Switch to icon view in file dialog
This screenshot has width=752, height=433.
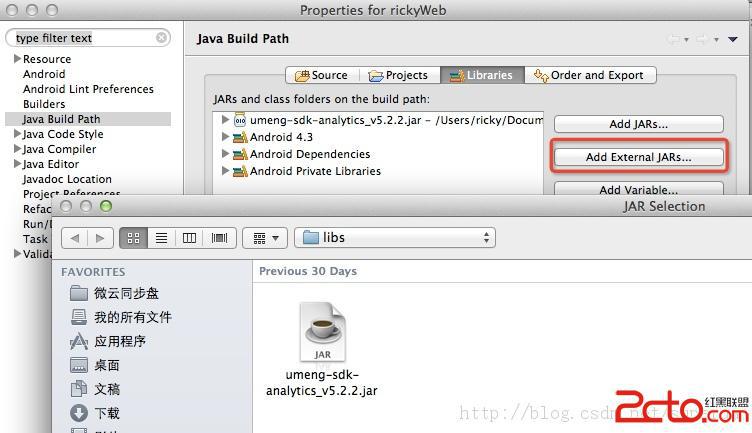click(x=133, y=238)
